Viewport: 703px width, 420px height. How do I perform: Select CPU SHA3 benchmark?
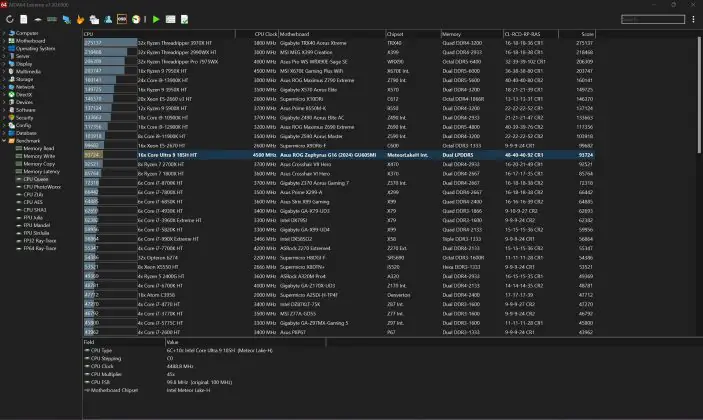point(35,210)
